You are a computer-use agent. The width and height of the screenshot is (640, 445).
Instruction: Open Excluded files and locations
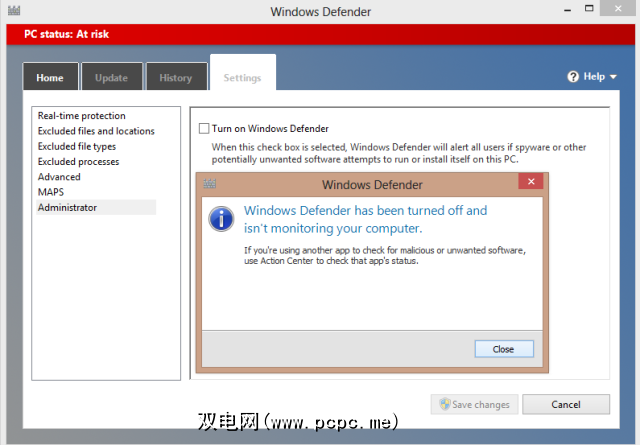tap(96, 131)
